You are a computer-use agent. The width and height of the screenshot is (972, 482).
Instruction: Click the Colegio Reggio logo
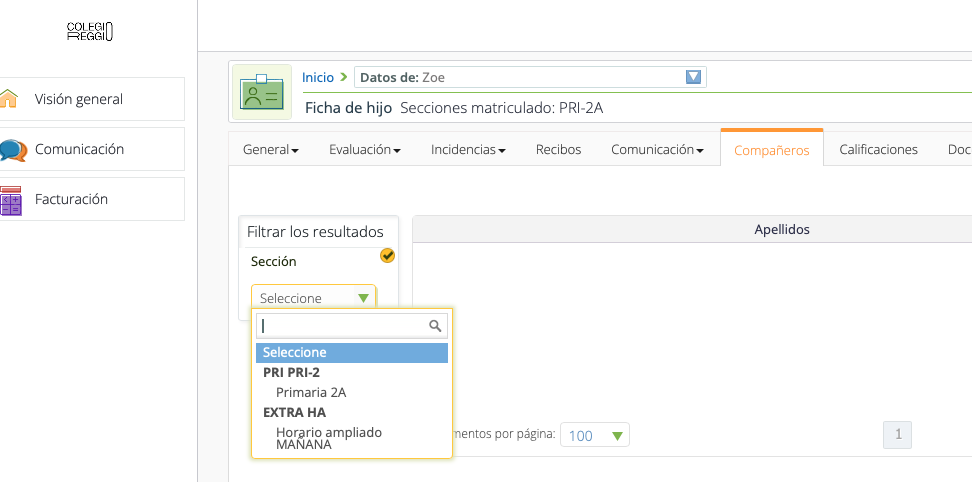click(90, 32)
